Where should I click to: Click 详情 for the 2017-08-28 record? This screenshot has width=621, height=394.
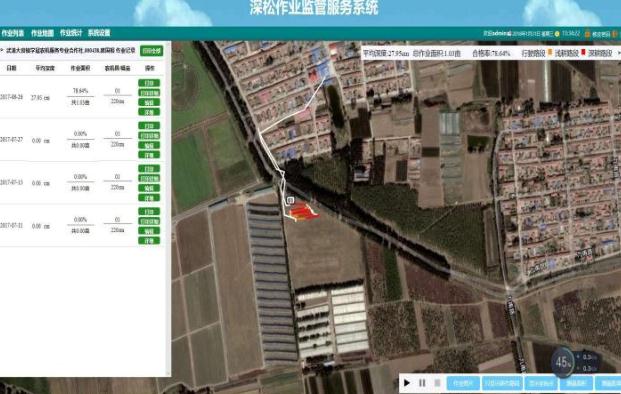click(x=149, y=112)
